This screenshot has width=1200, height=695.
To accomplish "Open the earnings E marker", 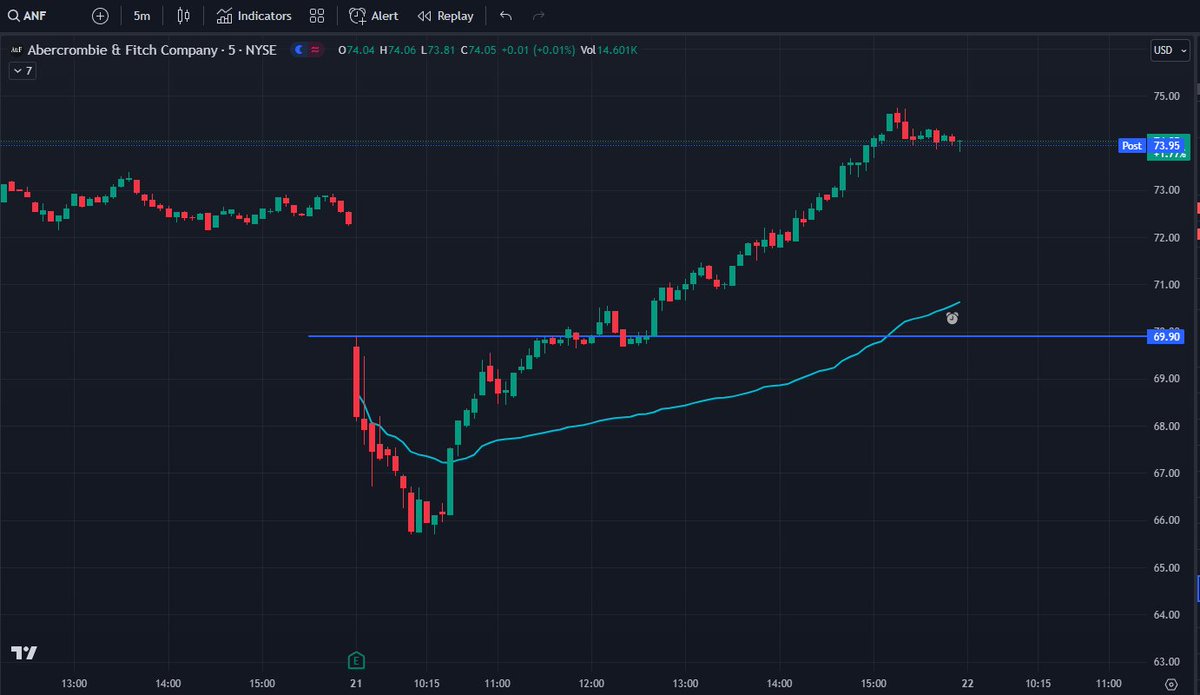I will tap(356, 660).
